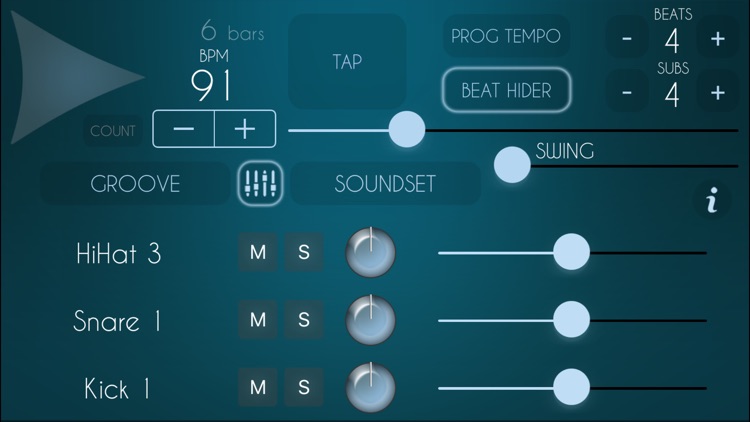Viewport: 750px width, 422px height.
Task: Mute the Snare 1 track
Action: tap(258, 320)
